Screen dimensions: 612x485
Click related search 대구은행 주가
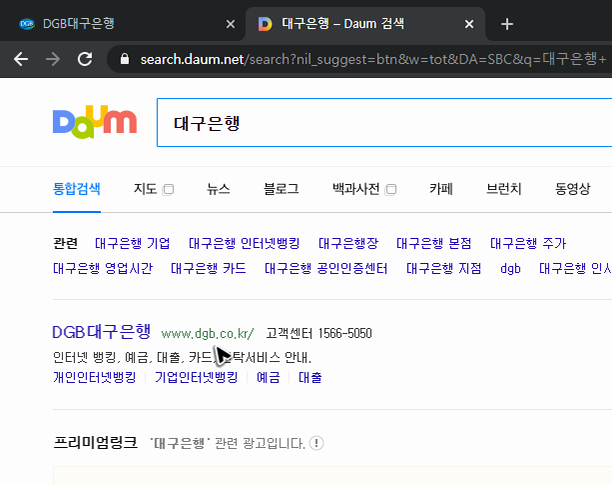pos(528,243)
